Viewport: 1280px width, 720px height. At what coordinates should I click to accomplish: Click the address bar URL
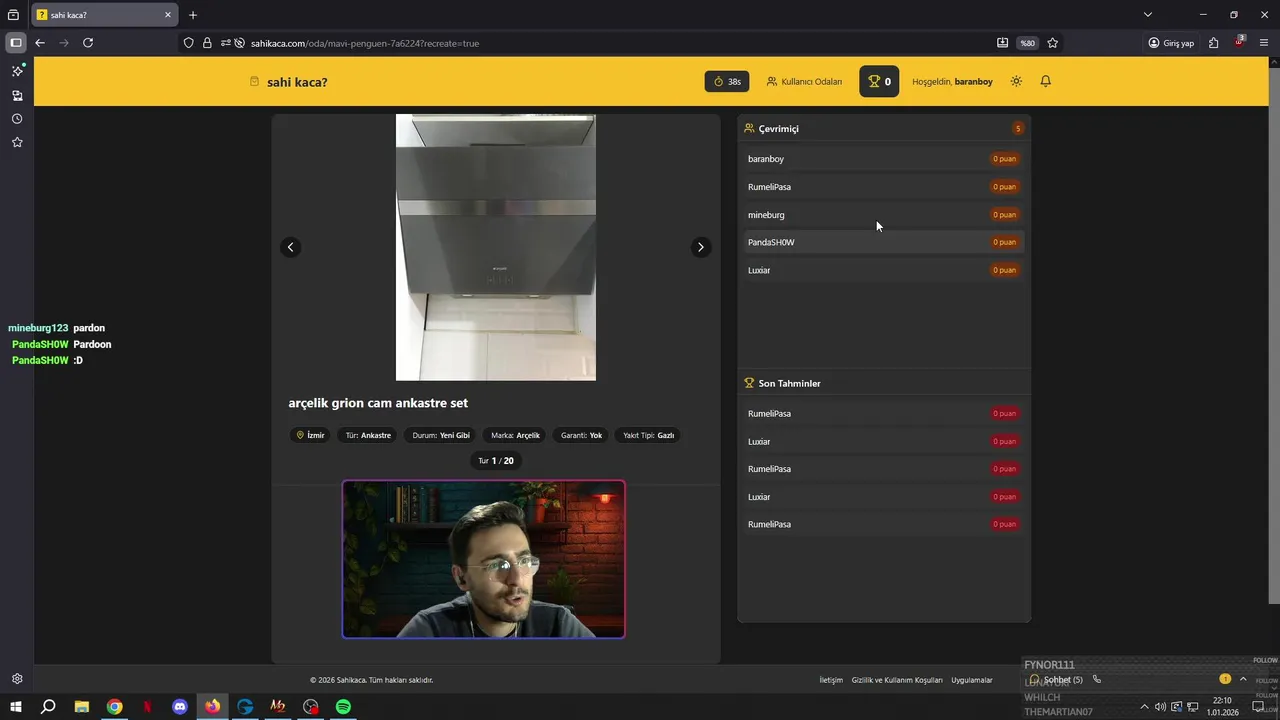coord(365,43)
